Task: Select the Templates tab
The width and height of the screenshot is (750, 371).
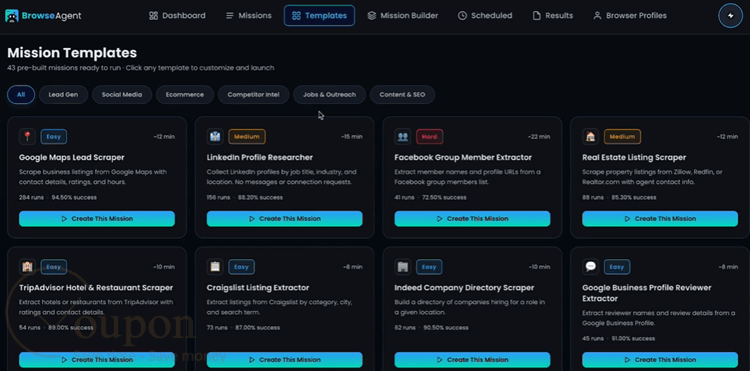Action: tap(320, 16)
